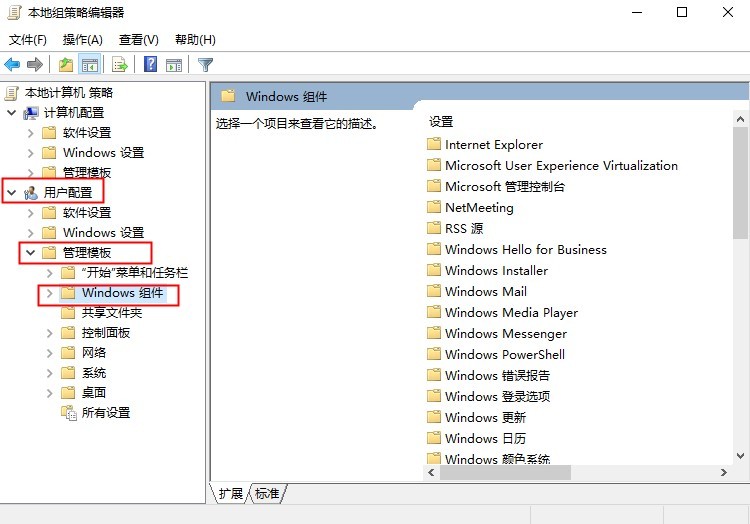Screen dimensions: 750x524
Task: Select 软件设置 under 用户配置
Action: point(87,213)
